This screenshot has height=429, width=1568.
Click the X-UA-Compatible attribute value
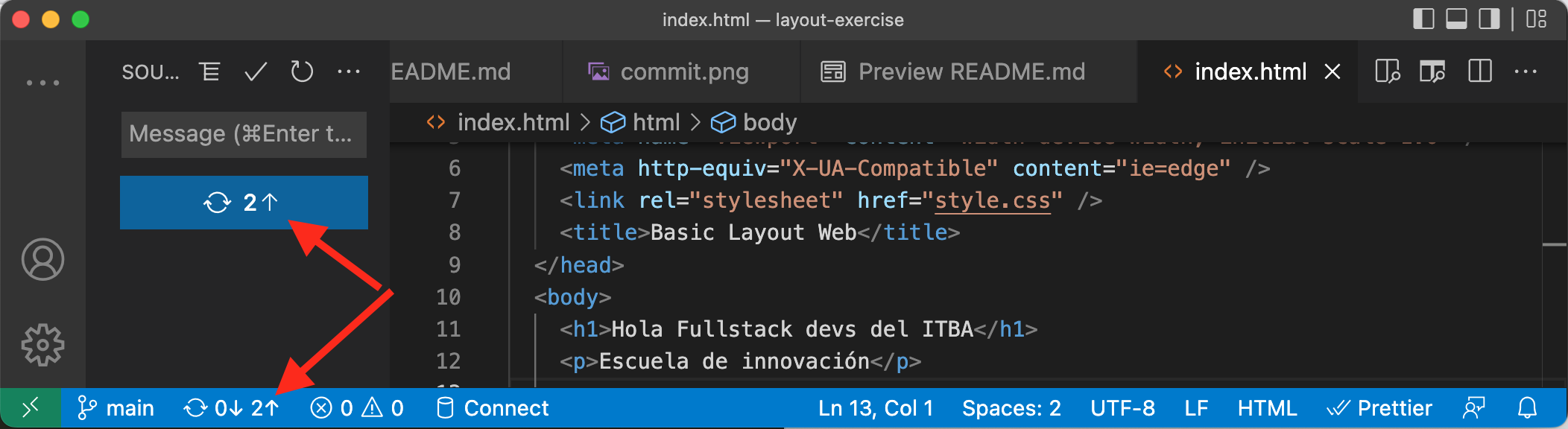click(888, 168)
